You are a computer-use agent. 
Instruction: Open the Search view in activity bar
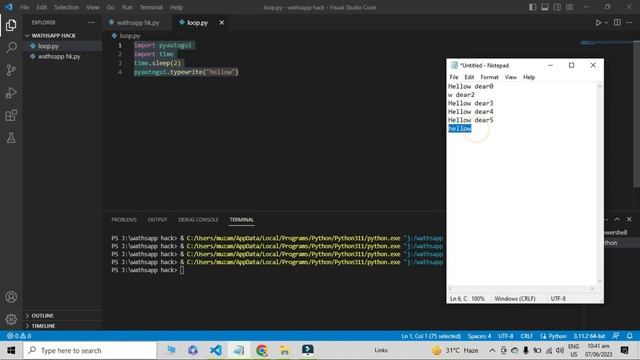(11, 47)
